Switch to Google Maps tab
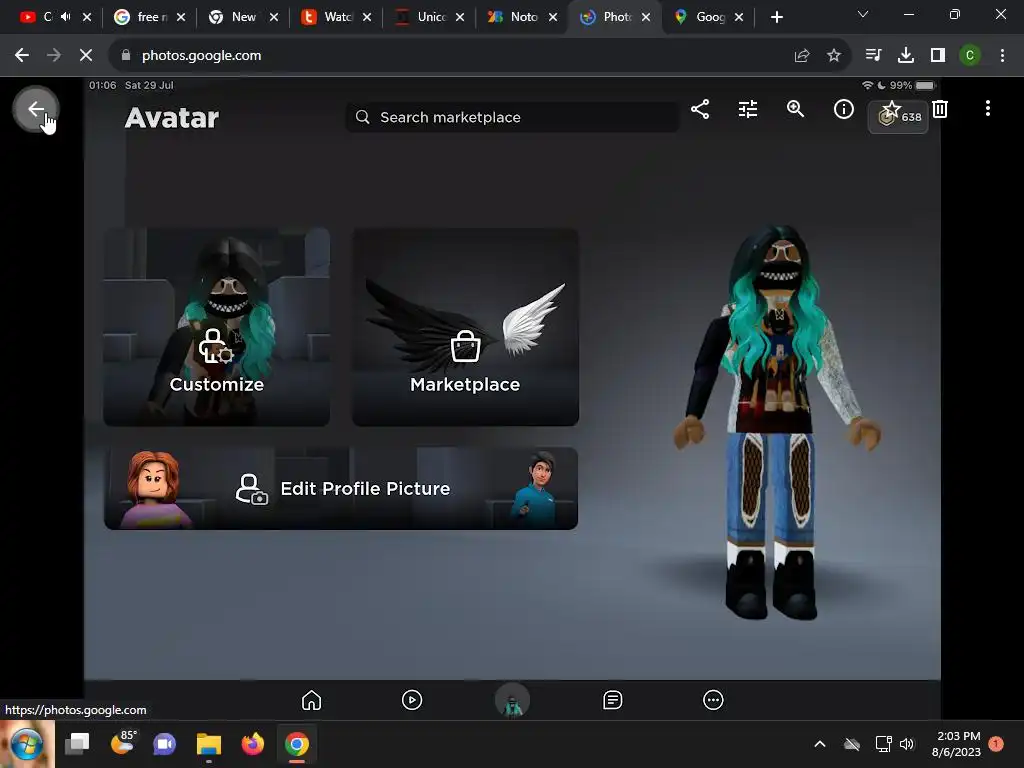Screen dimensions: 1024x768 [x=707, y=17]
